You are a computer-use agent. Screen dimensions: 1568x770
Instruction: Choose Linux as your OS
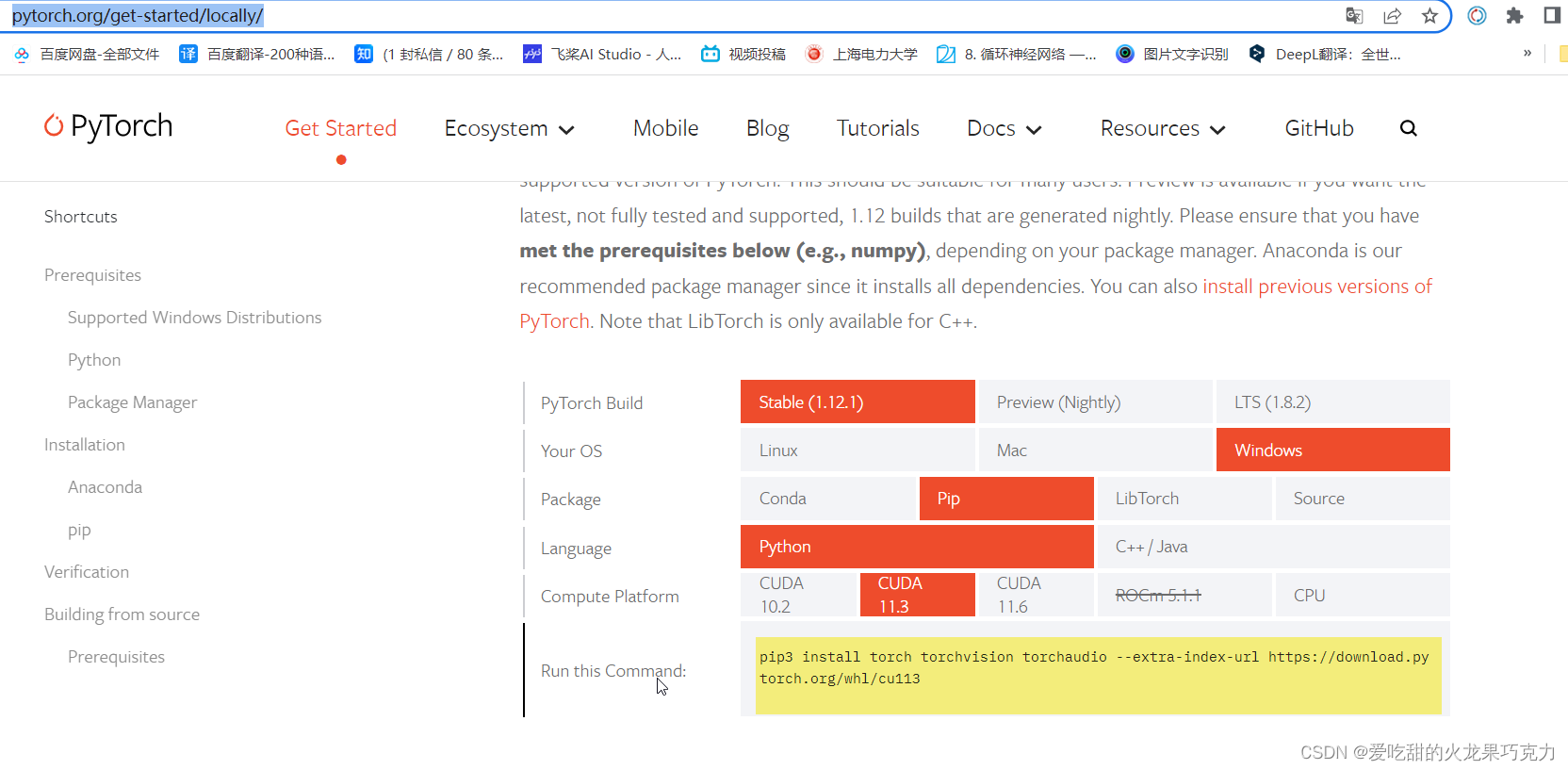[857, 450]
